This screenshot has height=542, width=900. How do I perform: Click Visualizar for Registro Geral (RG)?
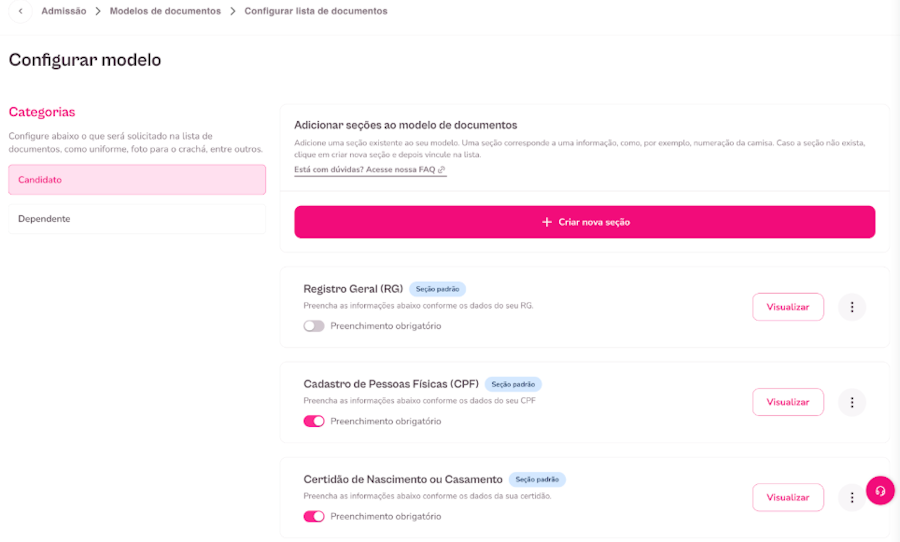[x=787, y=307]
